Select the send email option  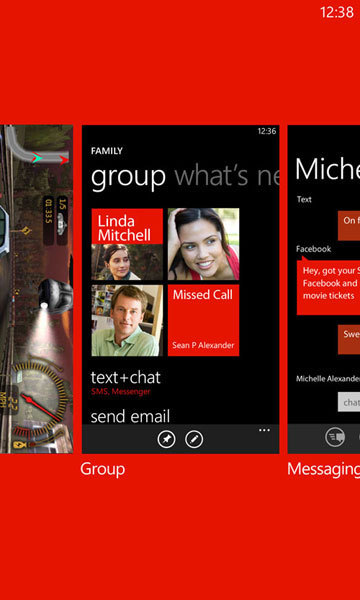point(130,416)
